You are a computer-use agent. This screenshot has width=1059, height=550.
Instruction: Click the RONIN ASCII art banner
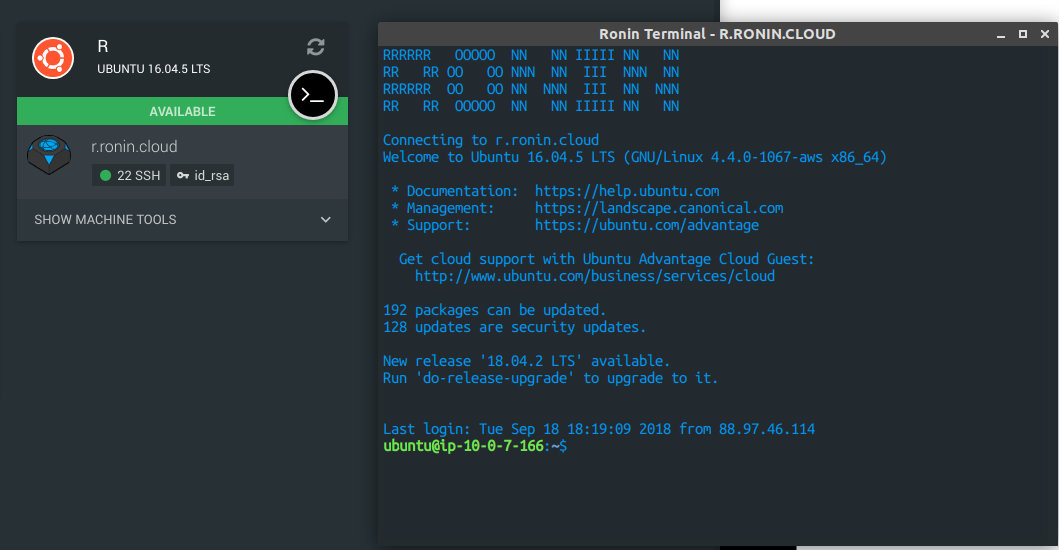coord(532,80)
